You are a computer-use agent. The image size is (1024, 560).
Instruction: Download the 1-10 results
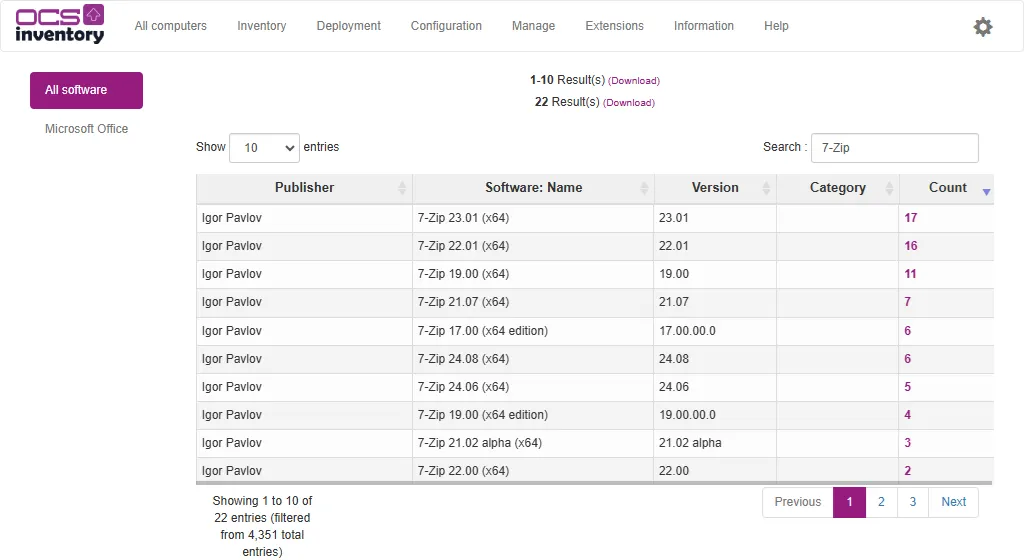coord(633,81)
